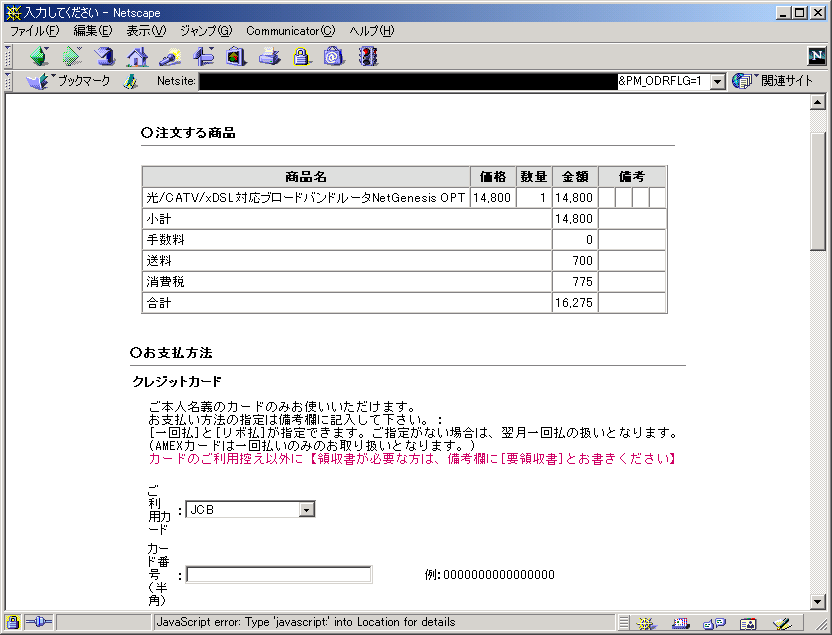Open the 編集(E) menu

tap(93, 31)
